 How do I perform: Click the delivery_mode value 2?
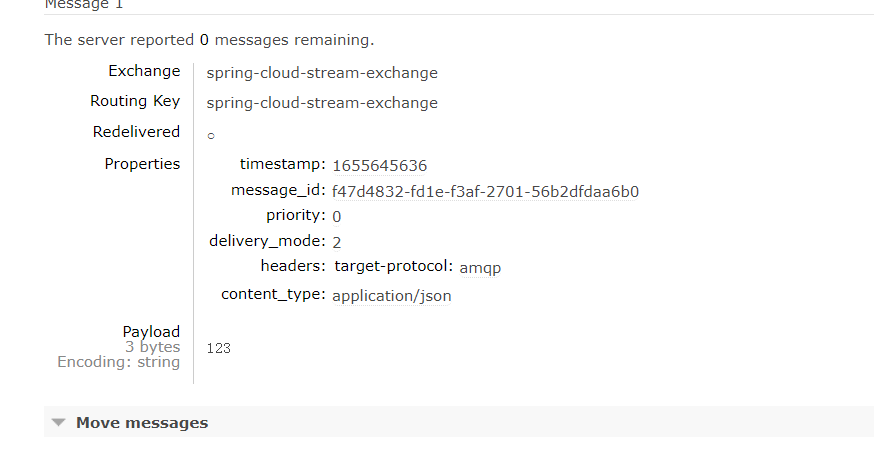point(337,242)
